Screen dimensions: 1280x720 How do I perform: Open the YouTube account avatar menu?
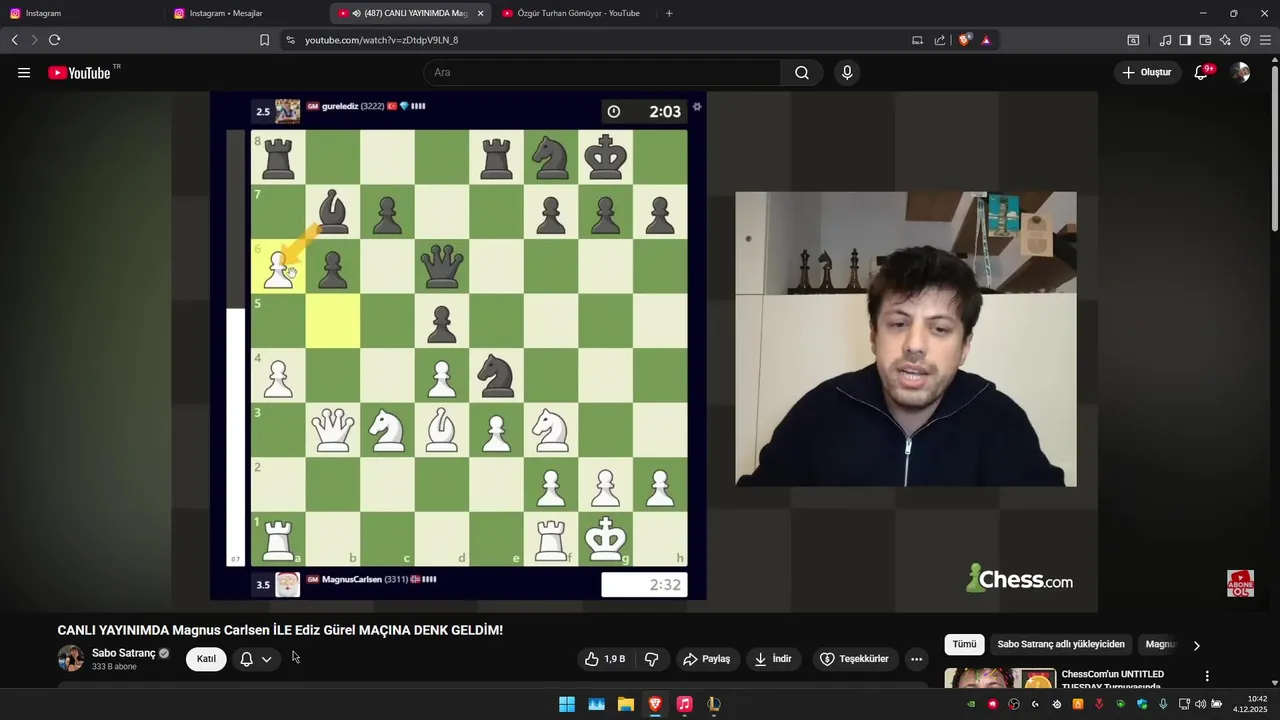[x=1240, y=72]
